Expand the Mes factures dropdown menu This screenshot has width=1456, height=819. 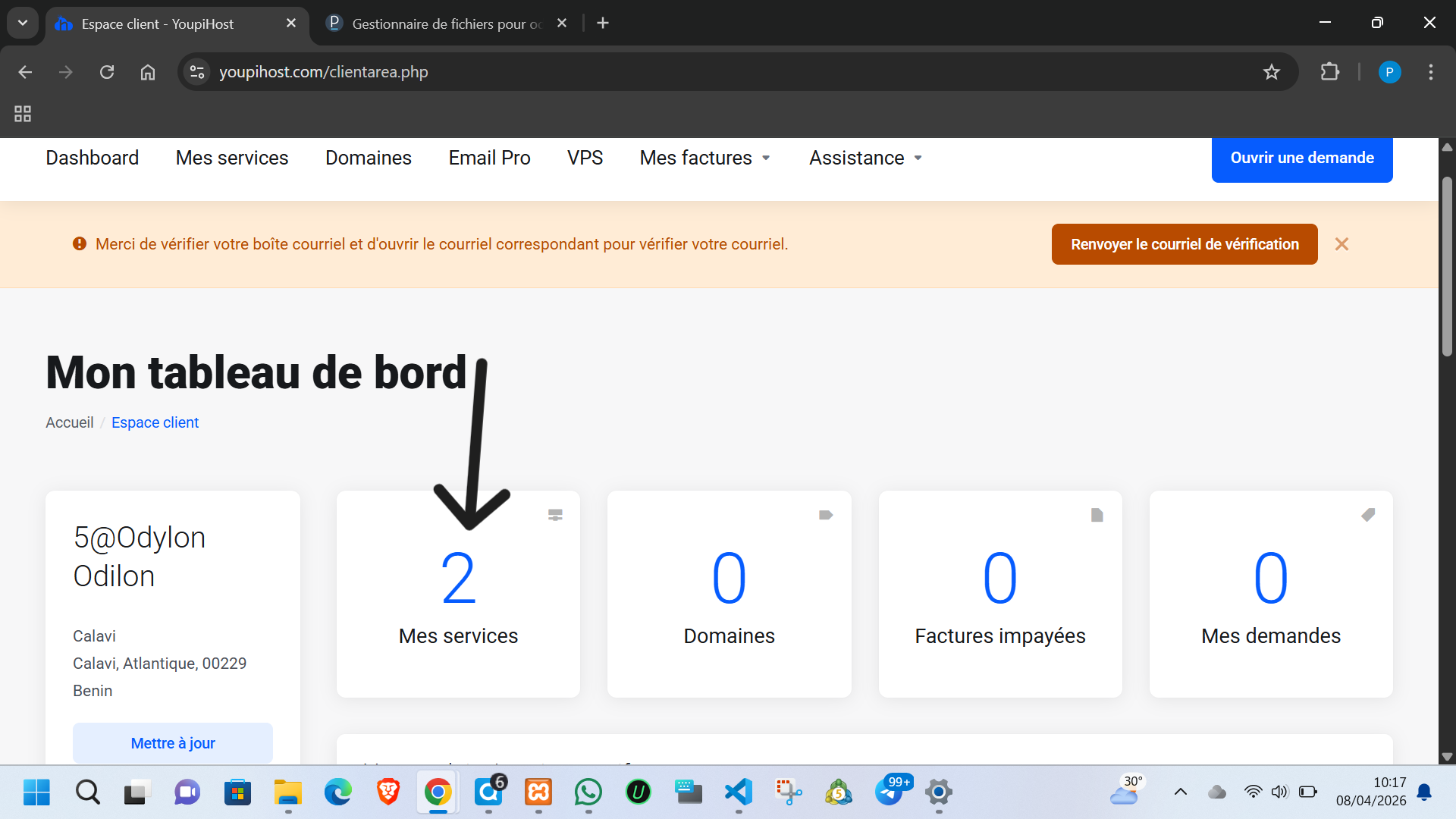[705, 158]
